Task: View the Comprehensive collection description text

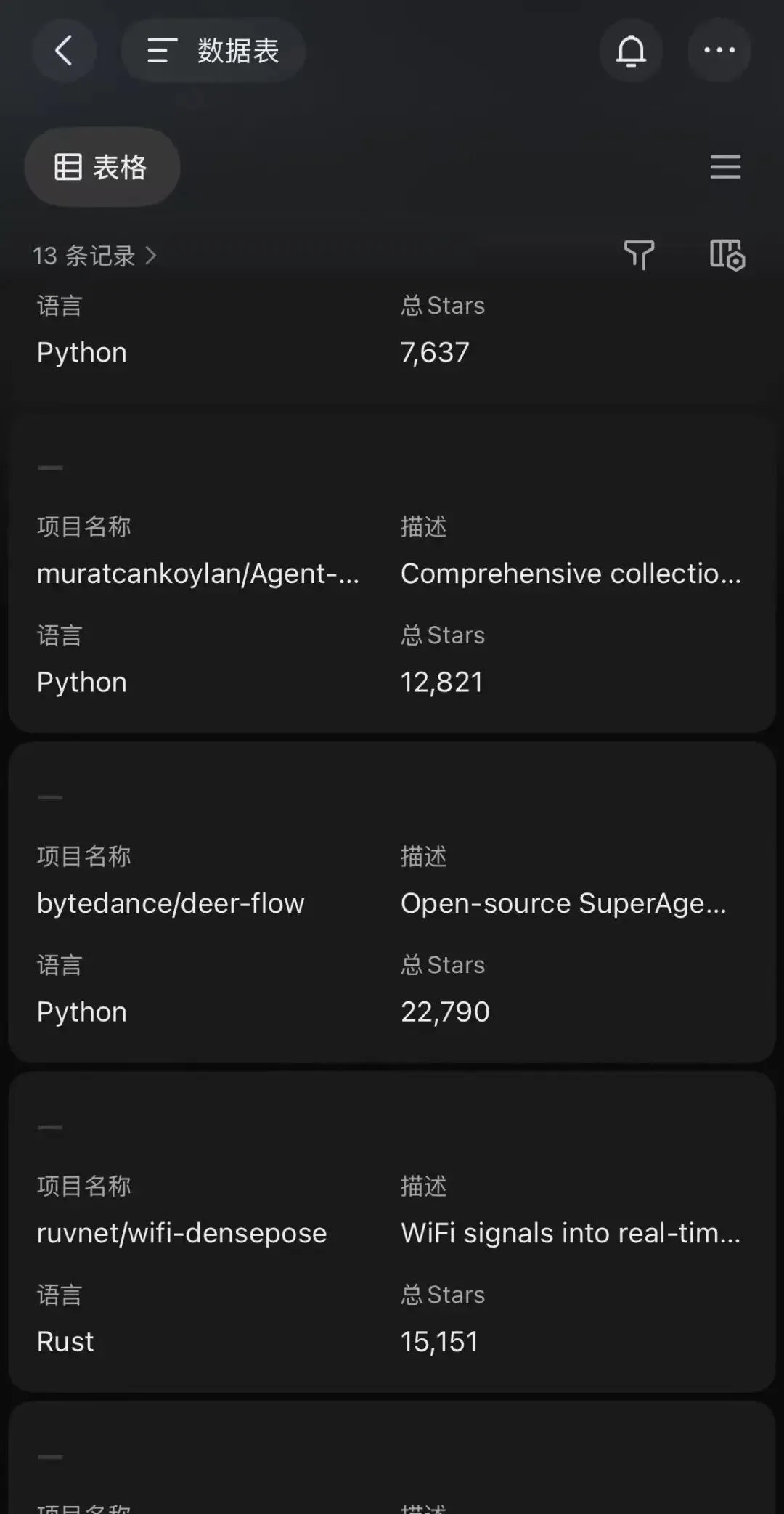Action: click(x=571, y=574)
